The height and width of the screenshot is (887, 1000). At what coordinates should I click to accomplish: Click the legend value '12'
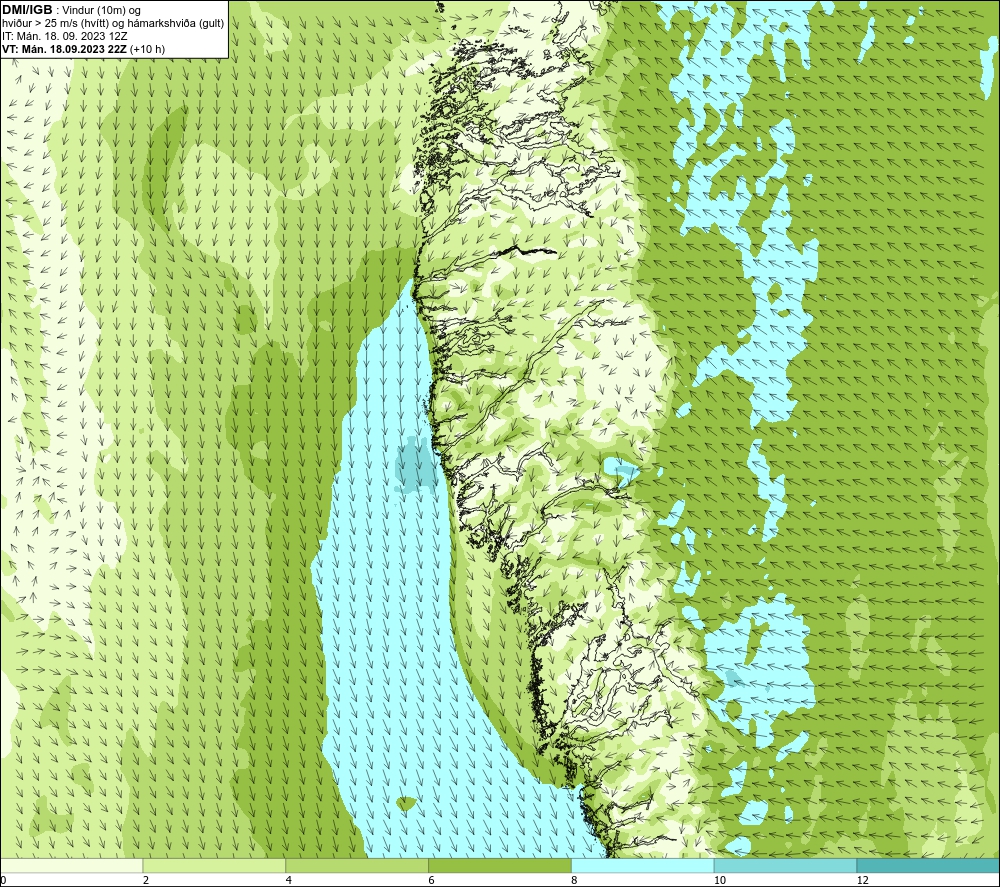point(863,880)
